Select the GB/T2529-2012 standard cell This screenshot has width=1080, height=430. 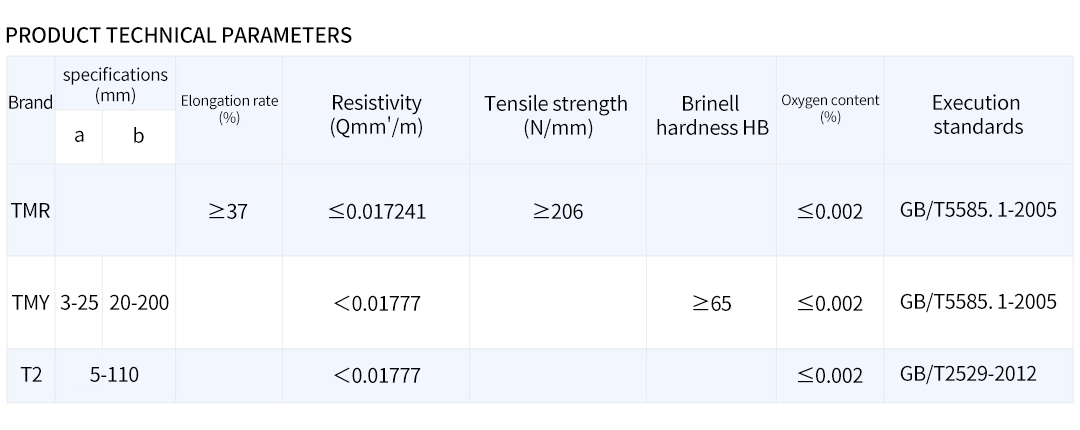click(968, 374)
